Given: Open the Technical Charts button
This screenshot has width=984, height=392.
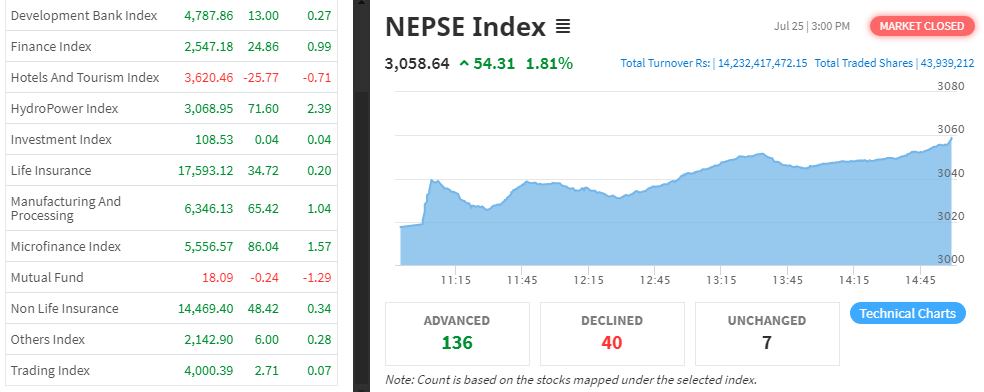Looking at the screenshot, I should (907, 313).
